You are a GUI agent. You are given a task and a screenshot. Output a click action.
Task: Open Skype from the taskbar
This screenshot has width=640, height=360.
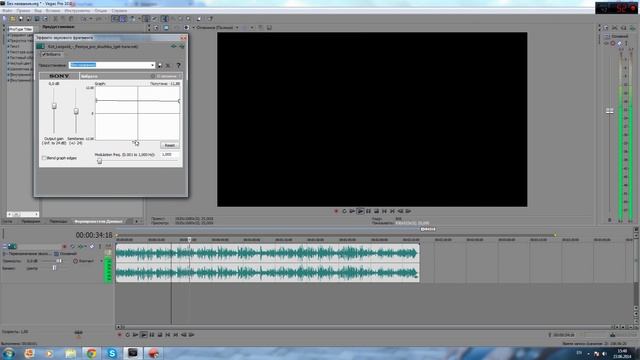pos(112,353)
